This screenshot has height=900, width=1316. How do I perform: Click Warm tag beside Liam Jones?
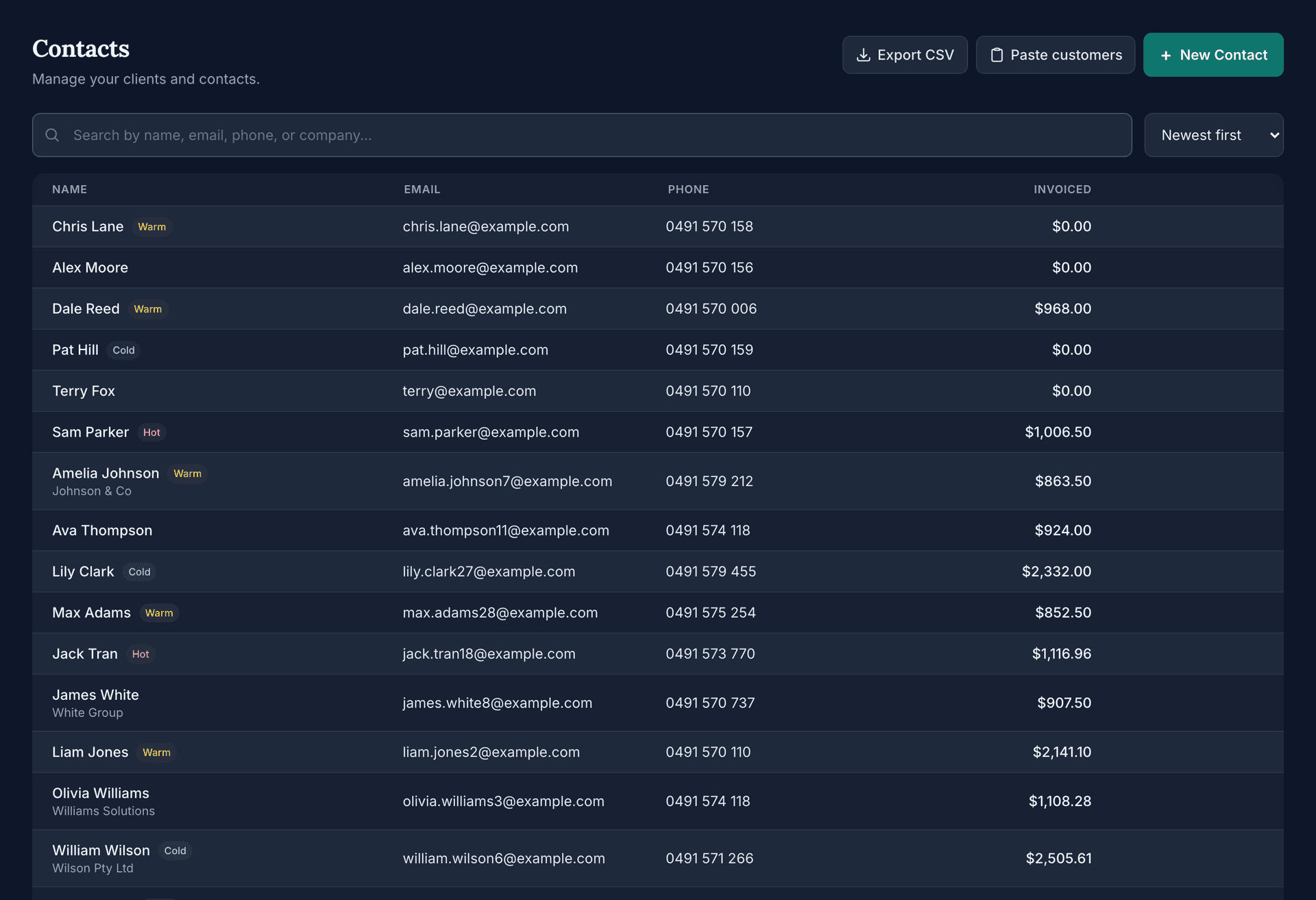click(156, 753)
